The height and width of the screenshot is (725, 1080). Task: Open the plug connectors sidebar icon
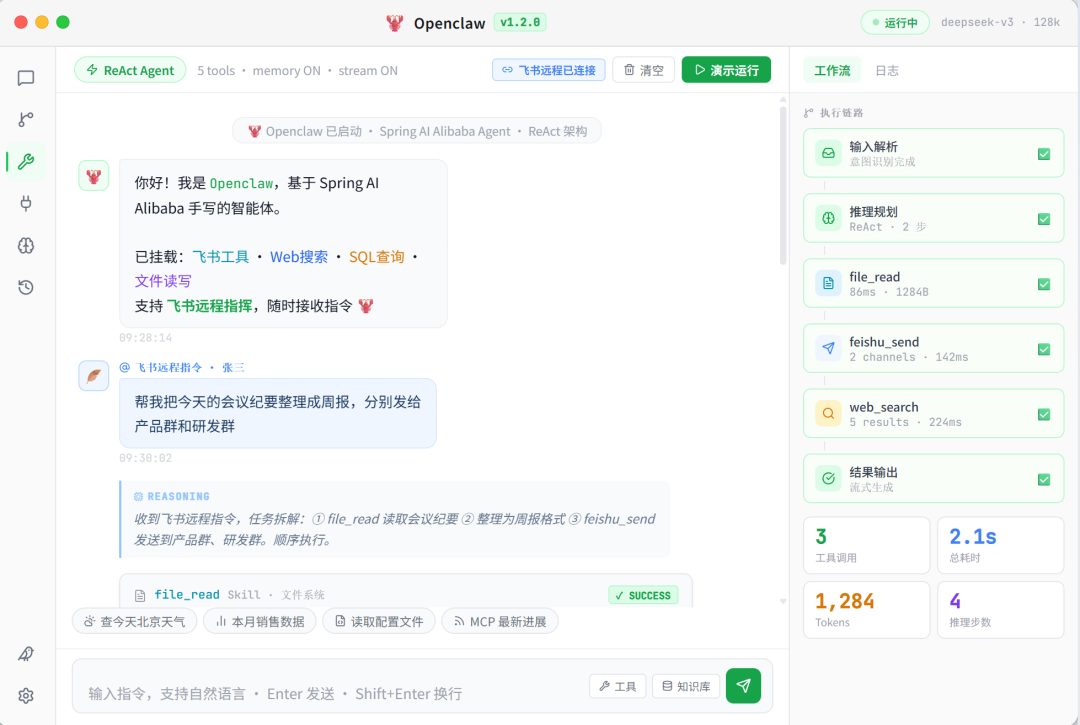(x=26, y=204)
